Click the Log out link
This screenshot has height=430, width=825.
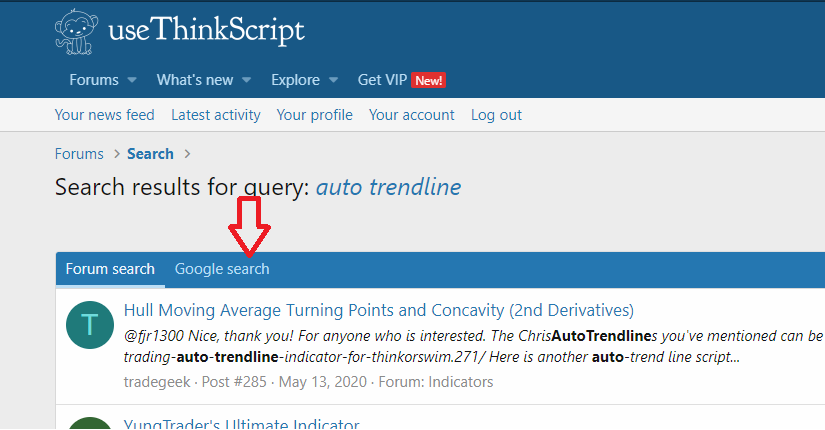(496, 115)
